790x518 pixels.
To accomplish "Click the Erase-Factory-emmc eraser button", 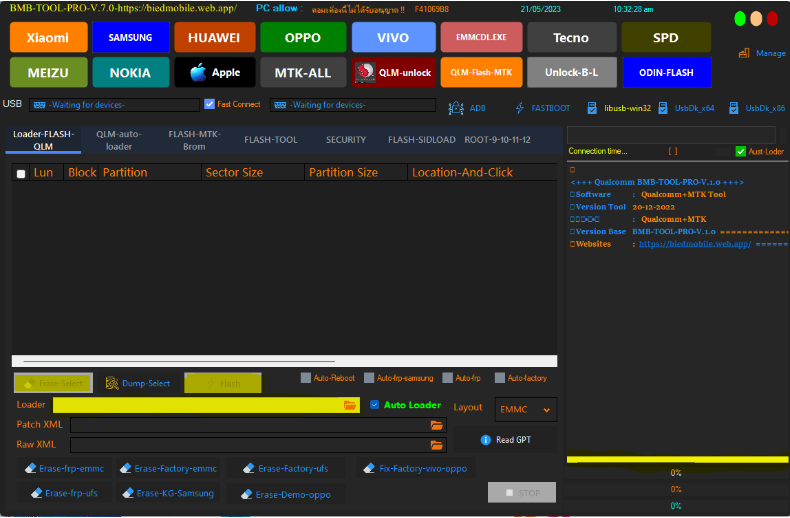I will coord(168,468).
